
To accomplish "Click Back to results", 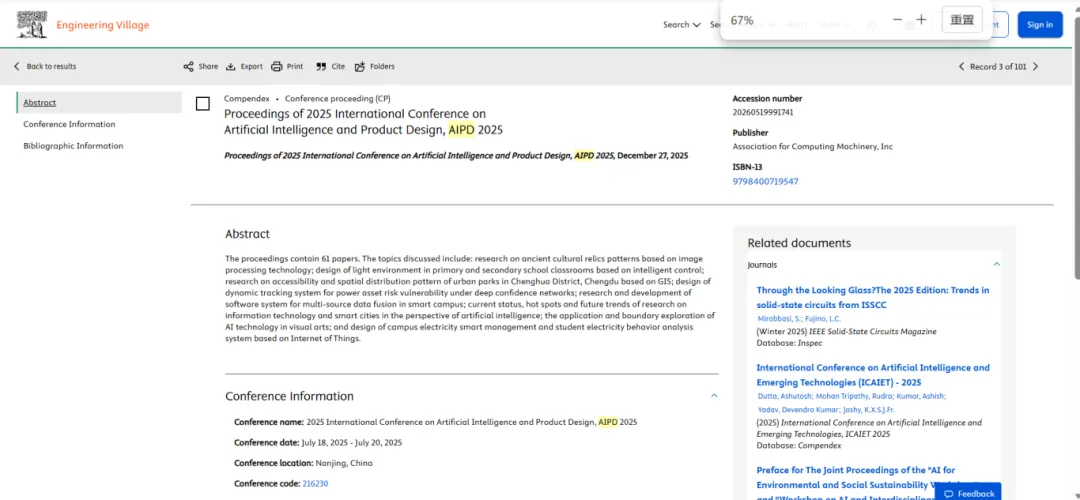I will coord(45,67).
